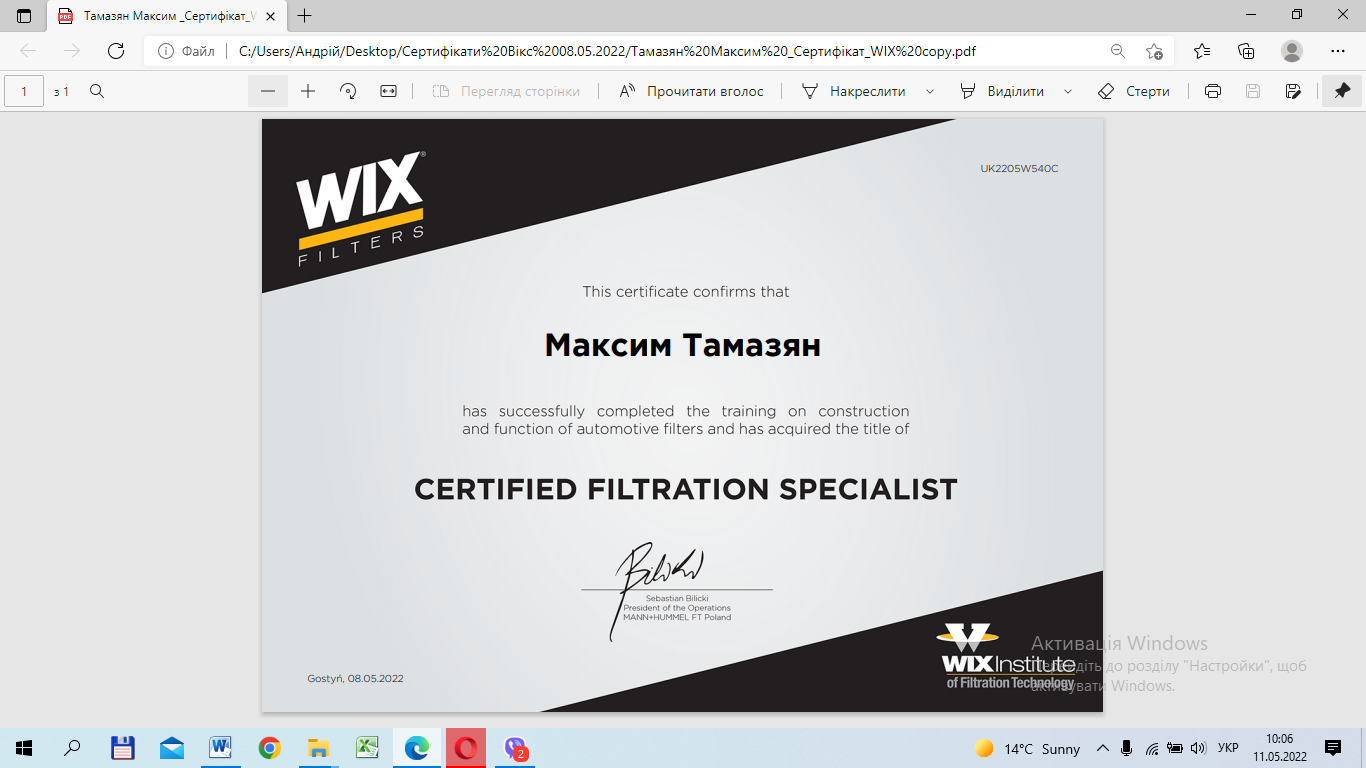This screenshot has width=1366, height=768.
Task: Open File Explorer from taskbar
Action: 318,748
